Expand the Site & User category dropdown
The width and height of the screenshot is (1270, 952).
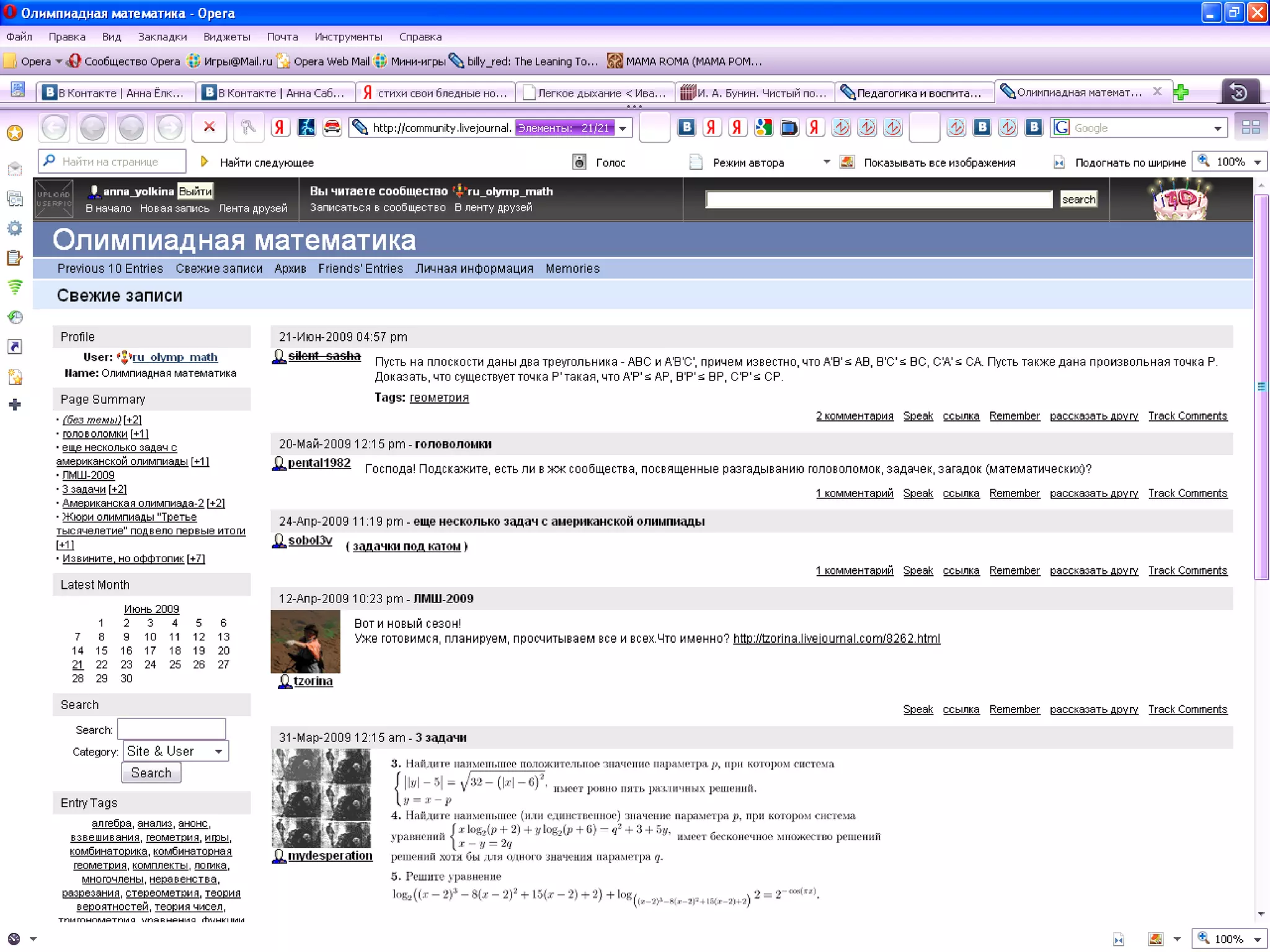pos(218,751)
